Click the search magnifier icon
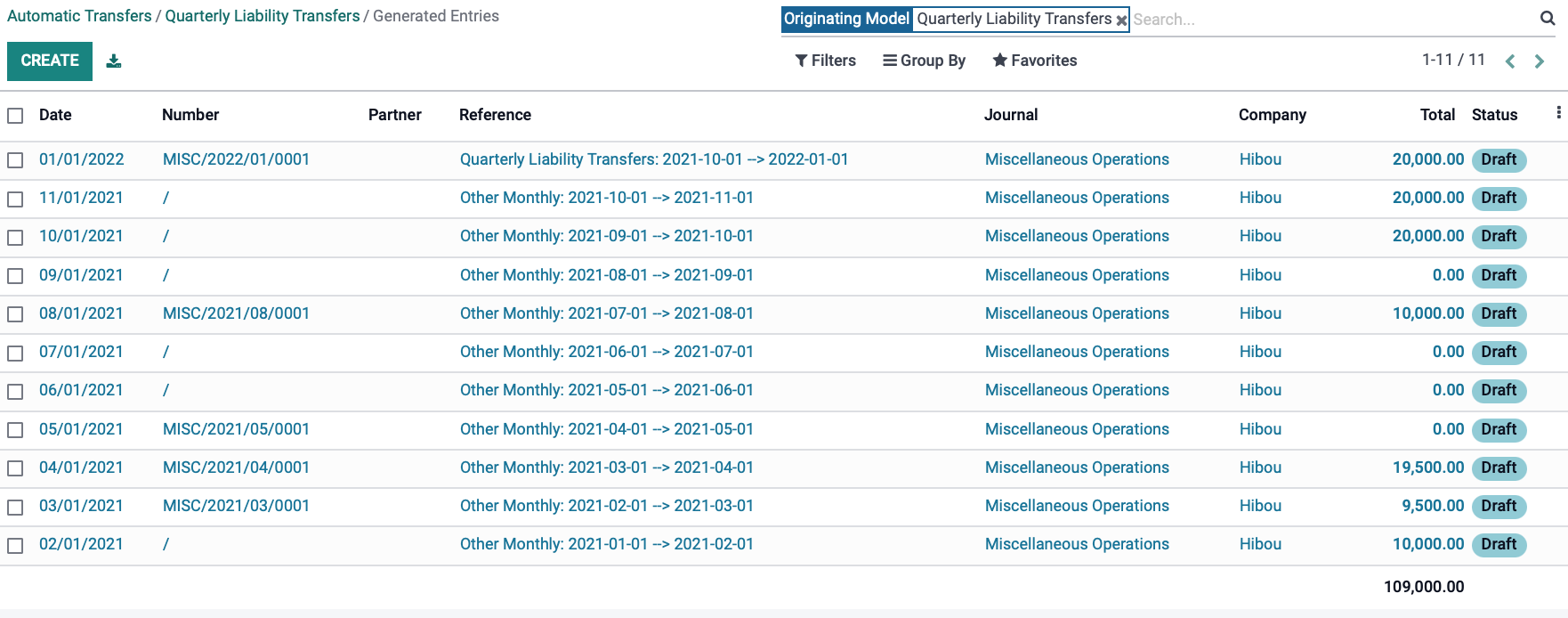The height and width of the screenshot is (618, 1568). (1548, 19)
